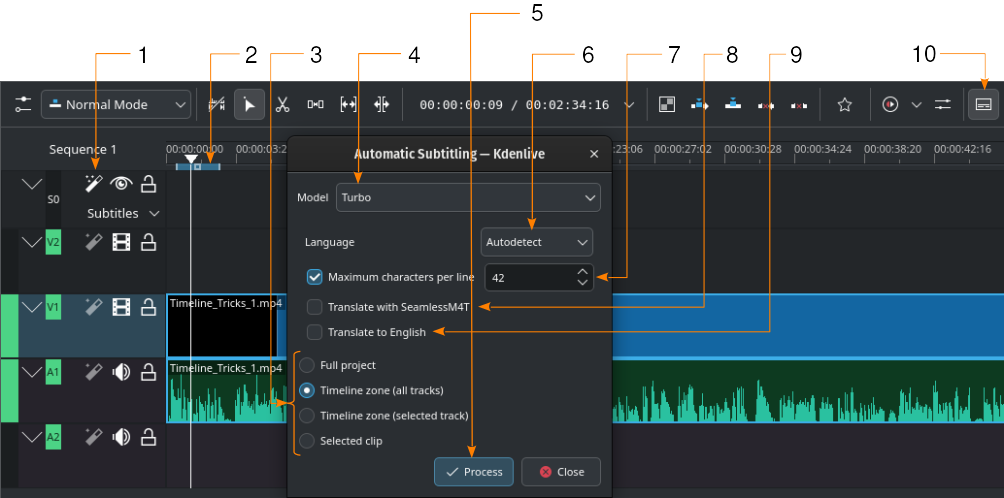Collapse track A2 using its chevron

pyautogui.click(x=31, y=437)
